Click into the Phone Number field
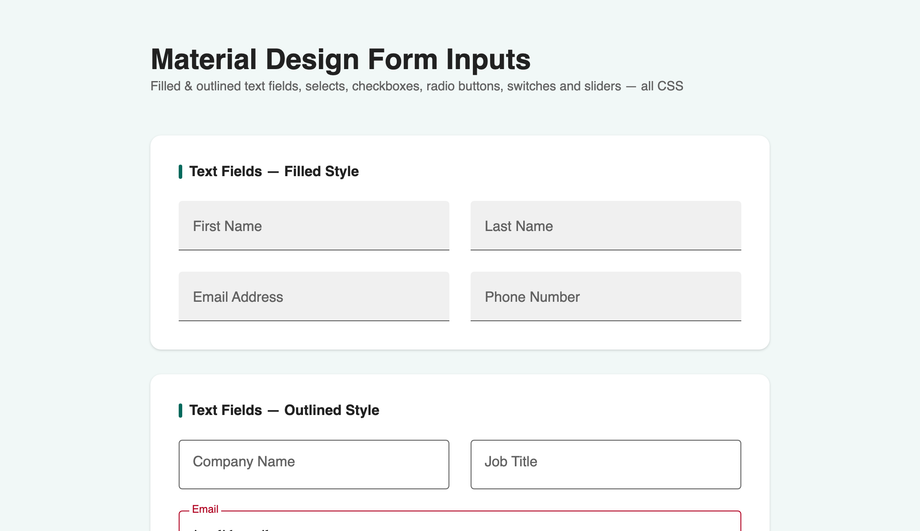Viewport: 920px width, 531px height. click(x=606, y=296)
